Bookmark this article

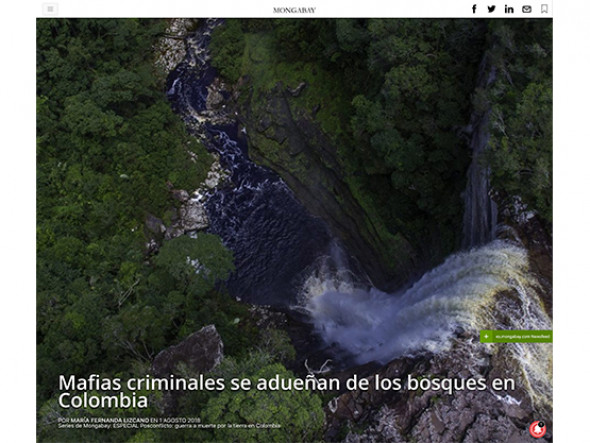544,9
